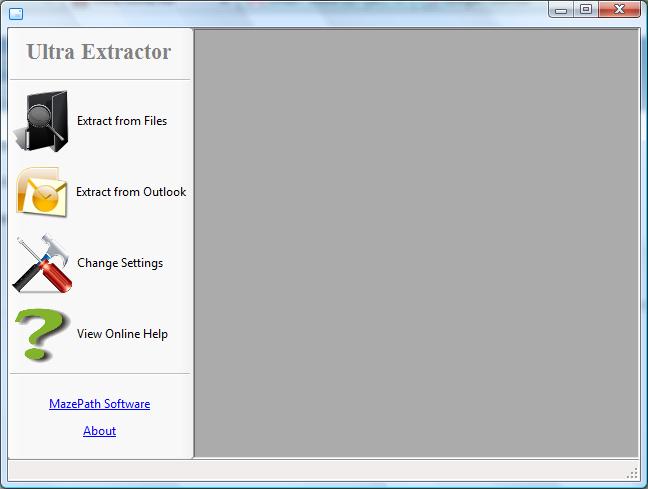Select the Extract from Files label
This screenshot has width=648, height=489.
click(122, 121)
